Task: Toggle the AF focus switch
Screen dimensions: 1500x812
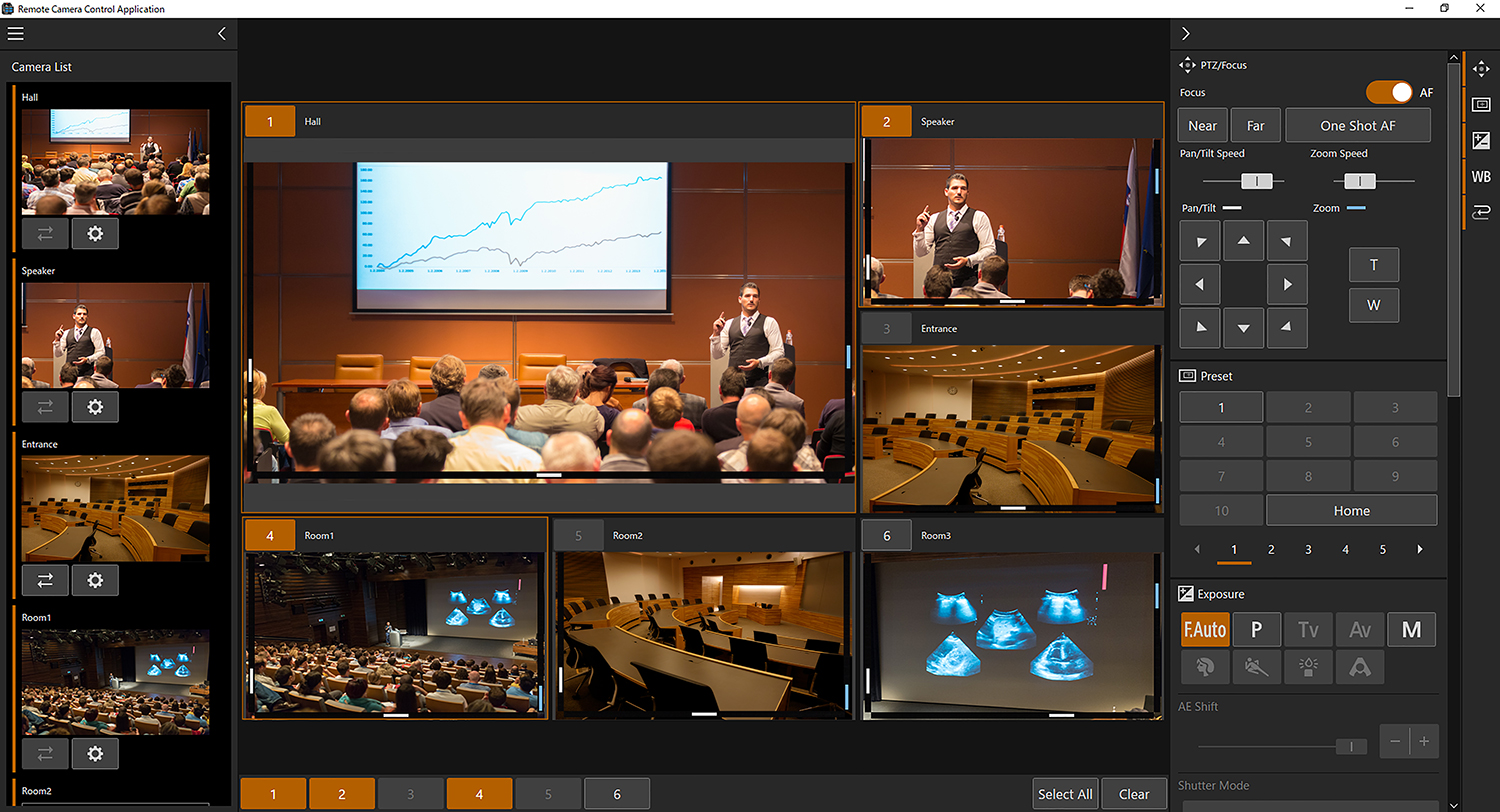Action: tap(1389, 92)
